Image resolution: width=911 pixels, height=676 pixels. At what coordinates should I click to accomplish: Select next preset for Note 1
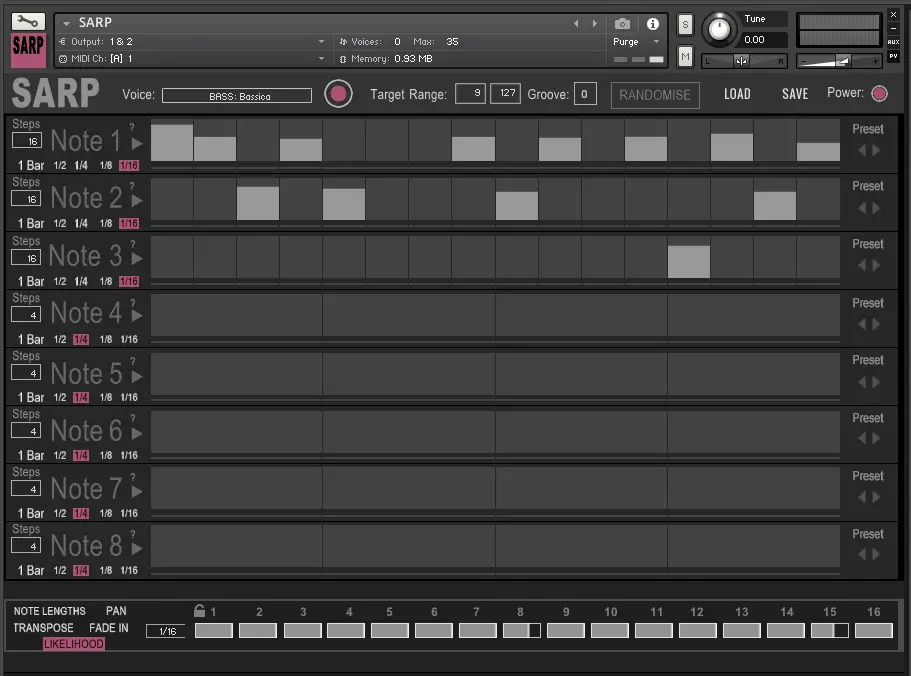tap(876, 150)
